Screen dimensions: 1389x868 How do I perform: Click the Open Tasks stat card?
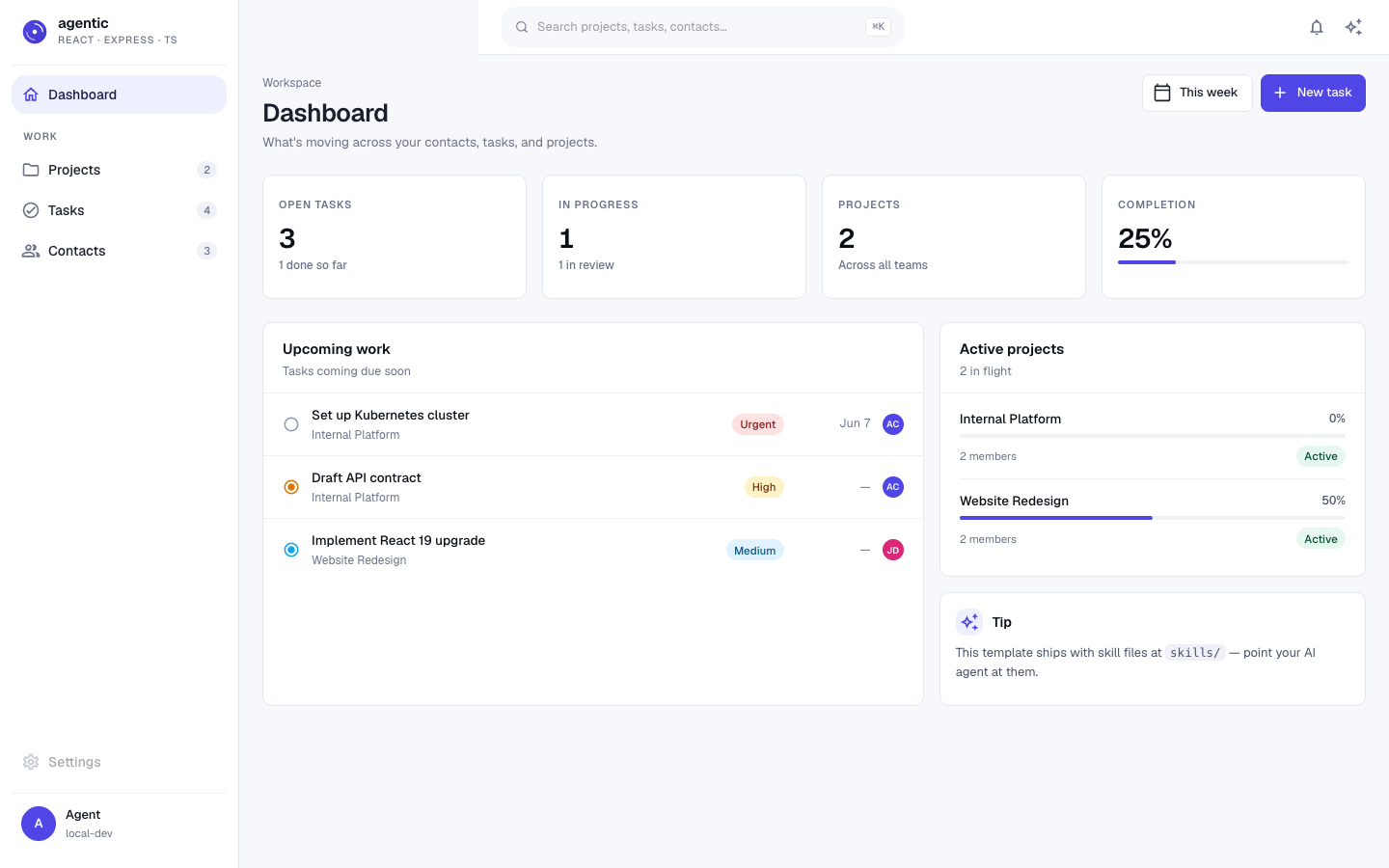395,236
